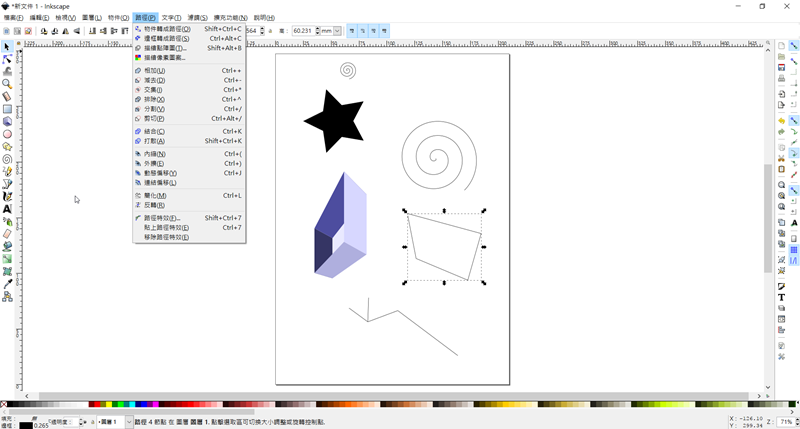
Task: Select the Color dropper tool
Action: [7, 283]
